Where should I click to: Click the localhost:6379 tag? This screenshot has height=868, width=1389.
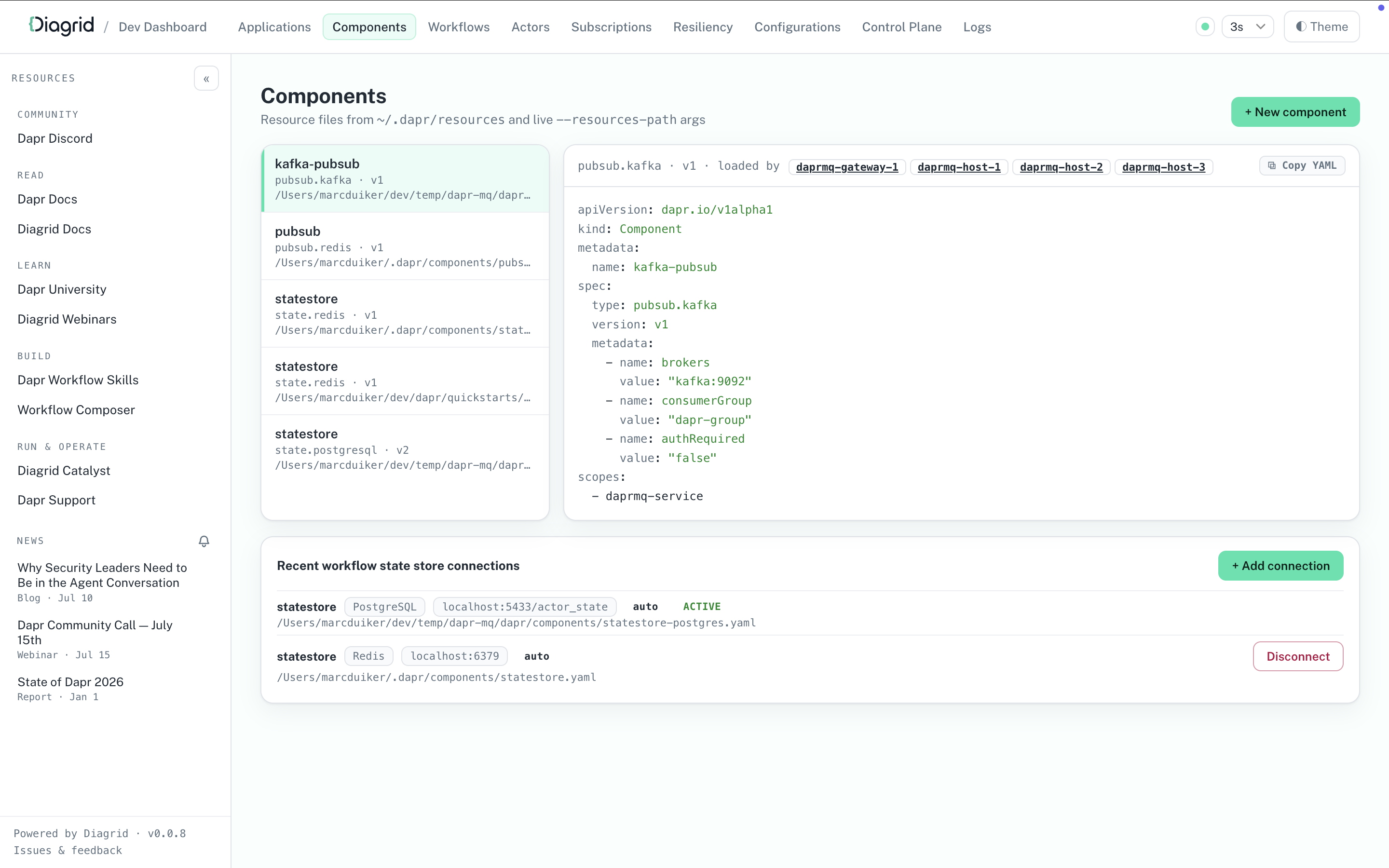[455, 656]
